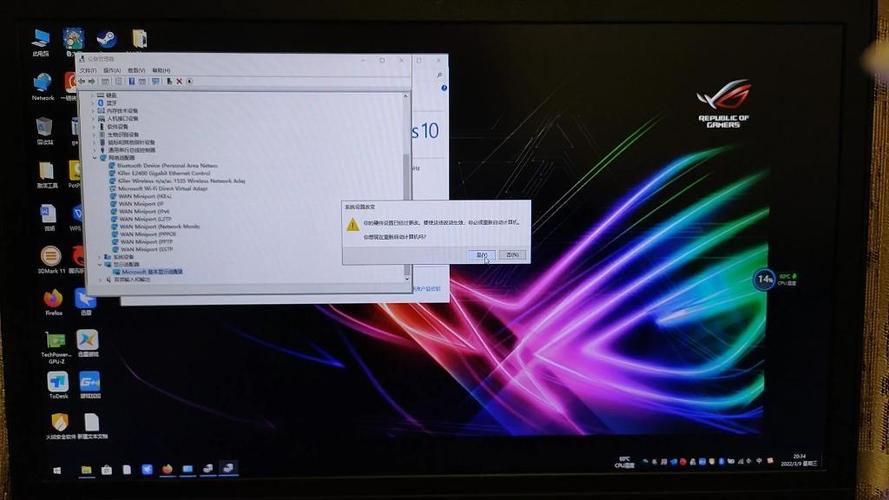
Task: Click the TechPowerUp GPU-Z desktop icon
Action: 56,347
